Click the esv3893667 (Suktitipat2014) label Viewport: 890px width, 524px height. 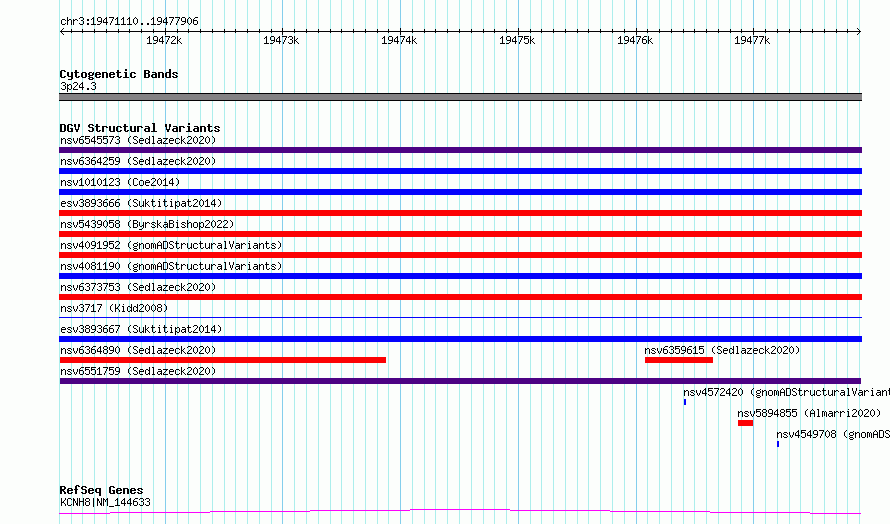[141, 329]
